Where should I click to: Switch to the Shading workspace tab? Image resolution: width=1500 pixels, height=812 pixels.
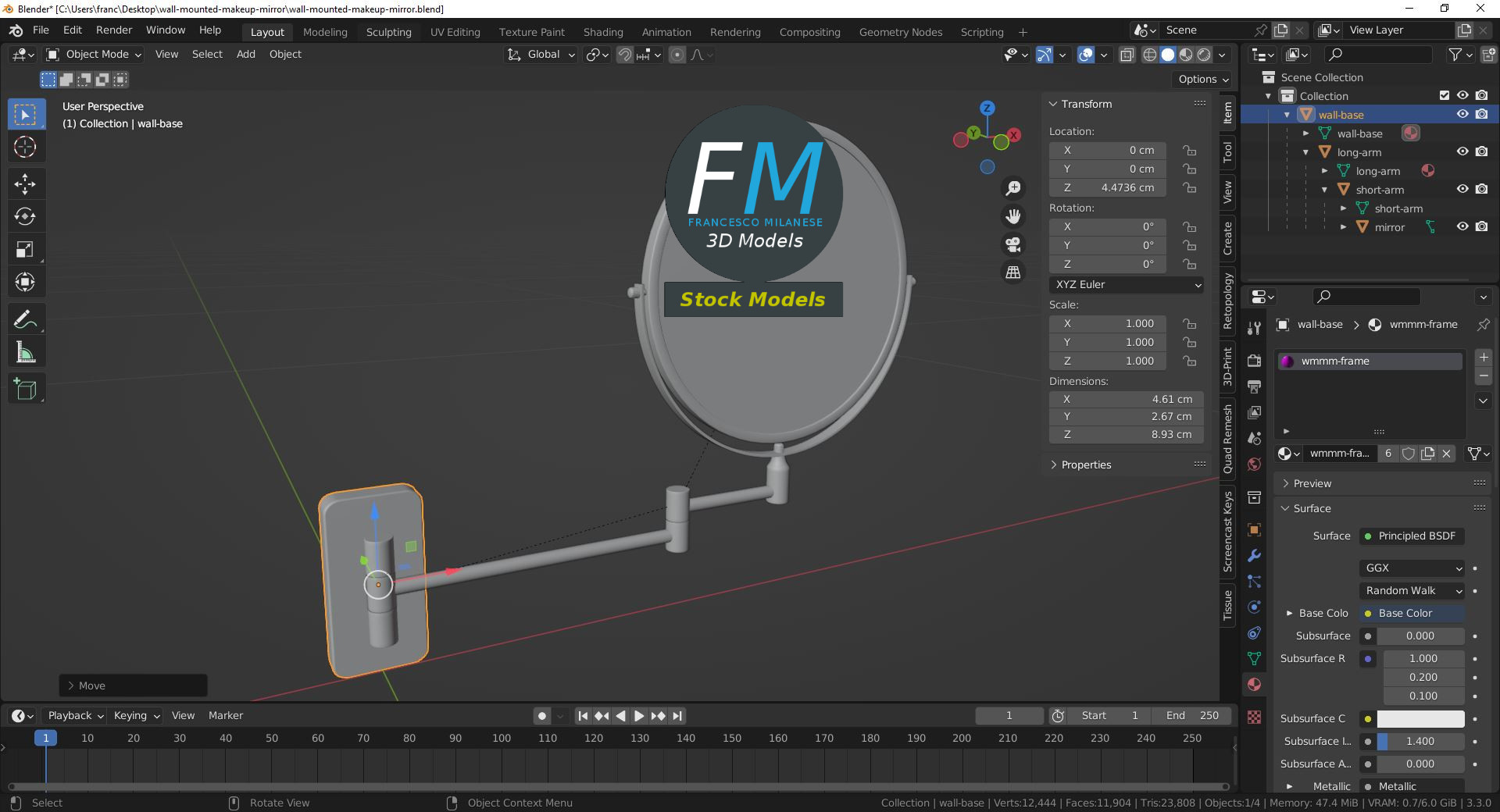click(603, 32)
